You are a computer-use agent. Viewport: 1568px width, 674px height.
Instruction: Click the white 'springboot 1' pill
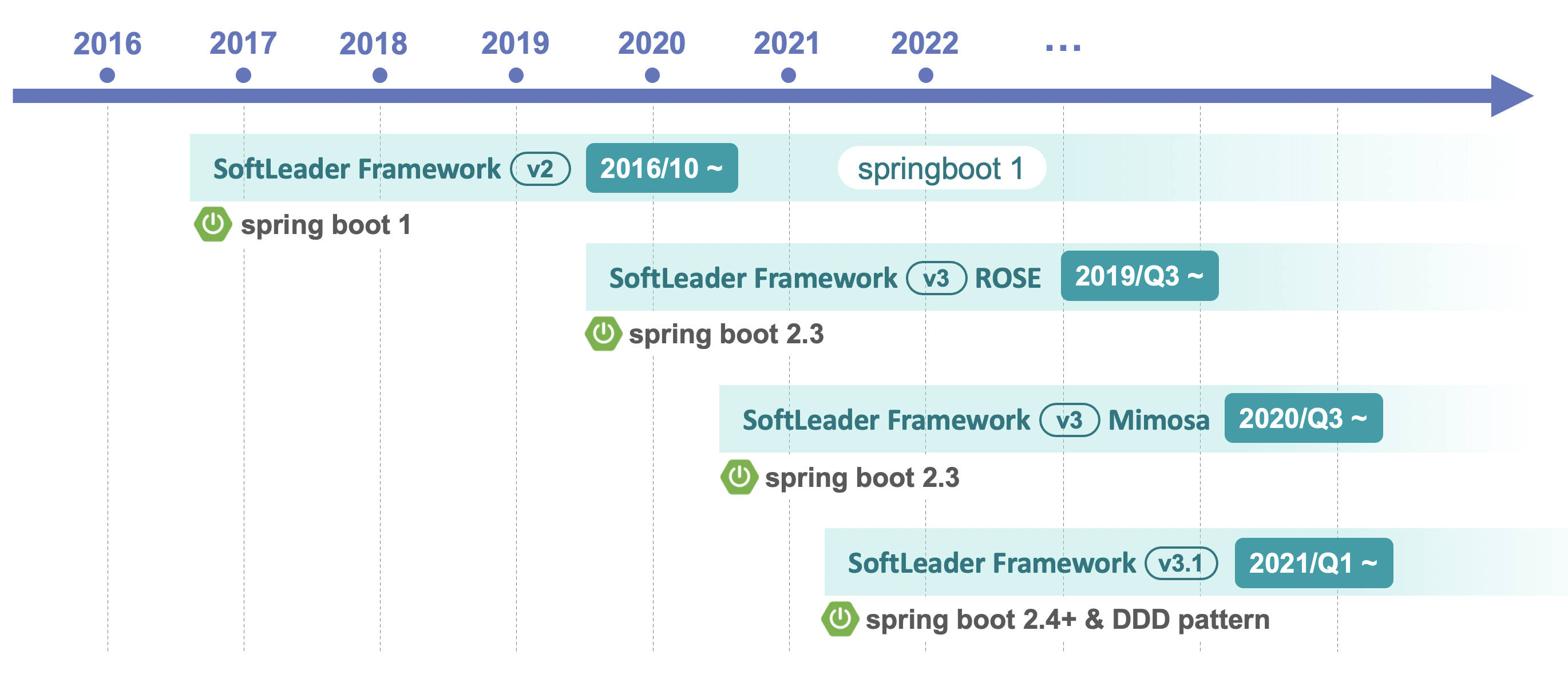941,168
